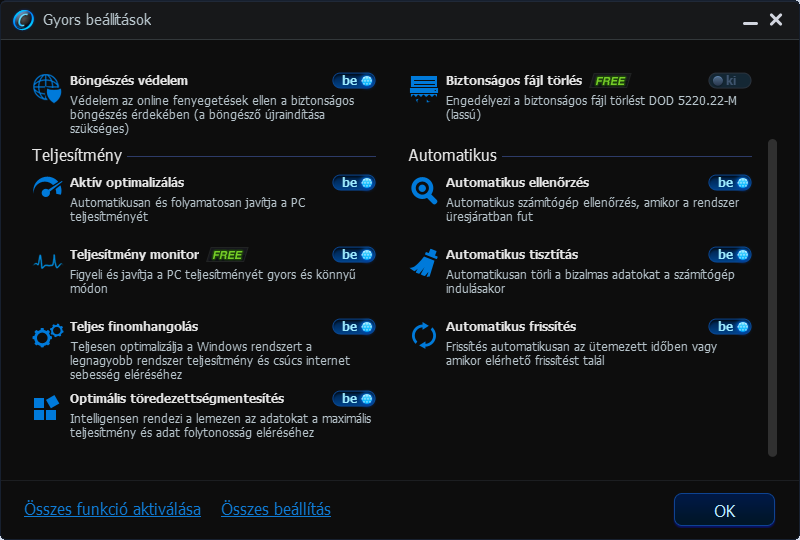Click the Teljesítmény monitor pulse icon

(47, 262)
